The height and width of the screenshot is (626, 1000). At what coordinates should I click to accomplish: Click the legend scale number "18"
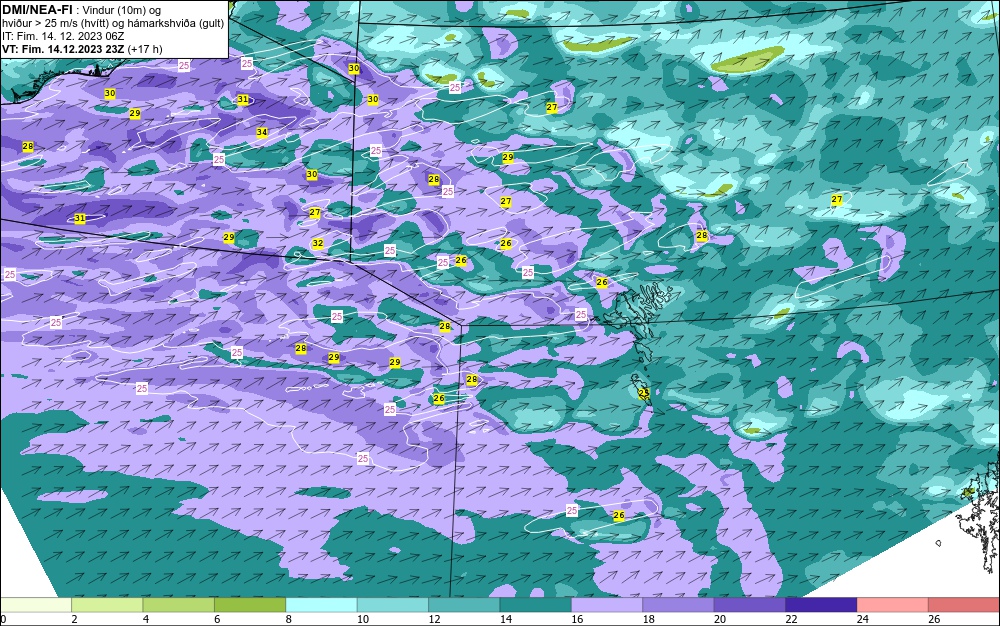649,619
